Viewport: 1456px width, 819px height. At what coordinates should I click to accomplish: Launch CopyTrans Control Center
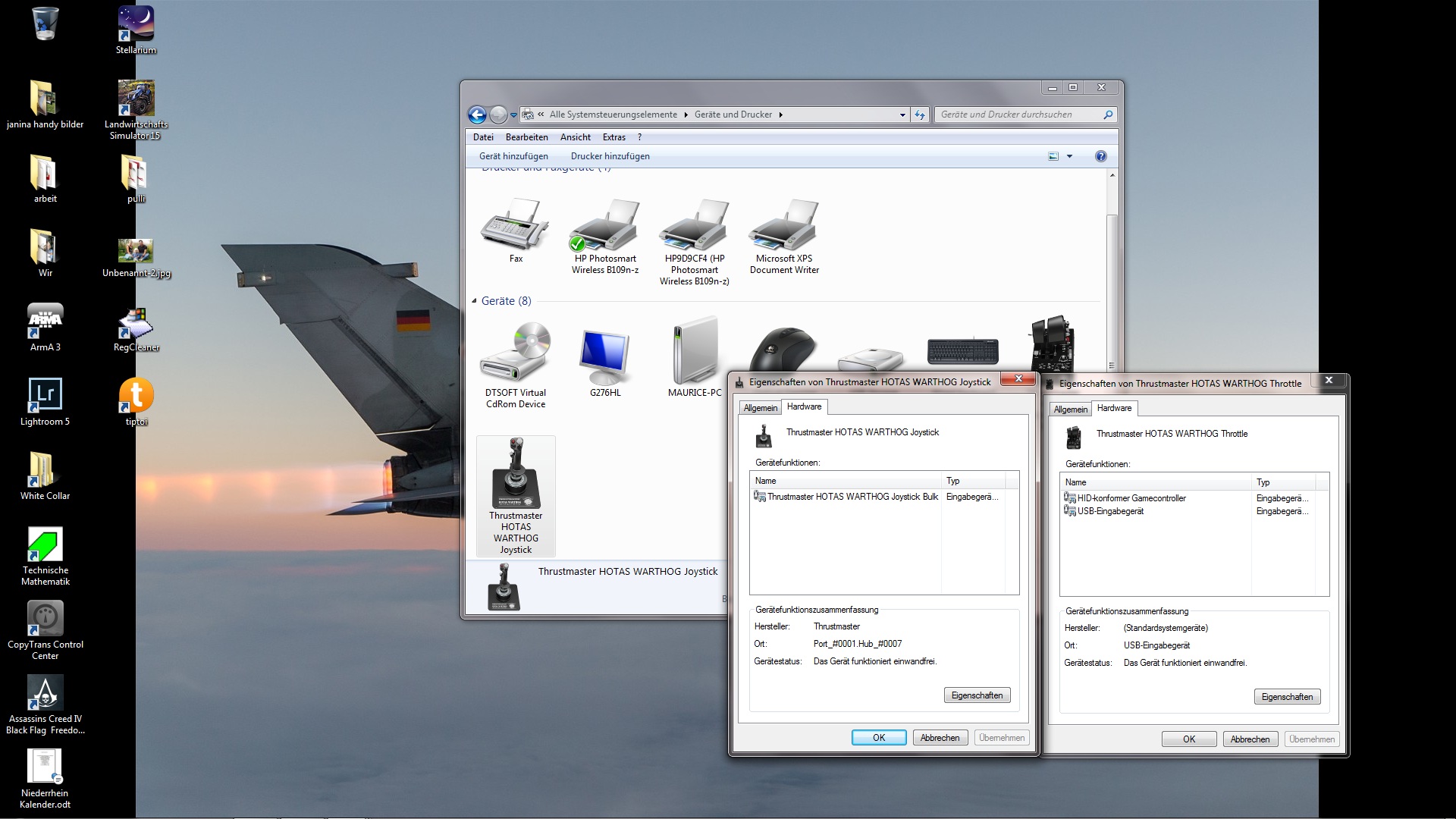pyautogui.click(x=45, y=630)
